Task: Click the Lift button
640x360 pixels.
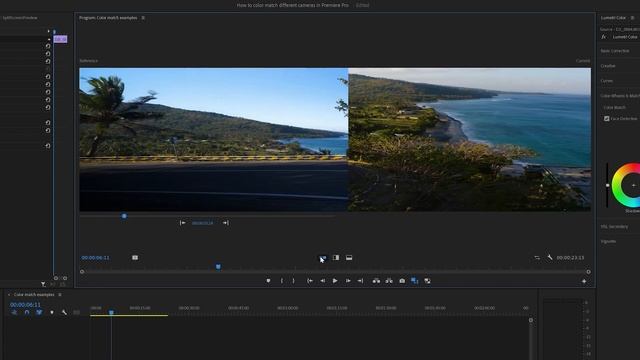Action: click(376, 281)
